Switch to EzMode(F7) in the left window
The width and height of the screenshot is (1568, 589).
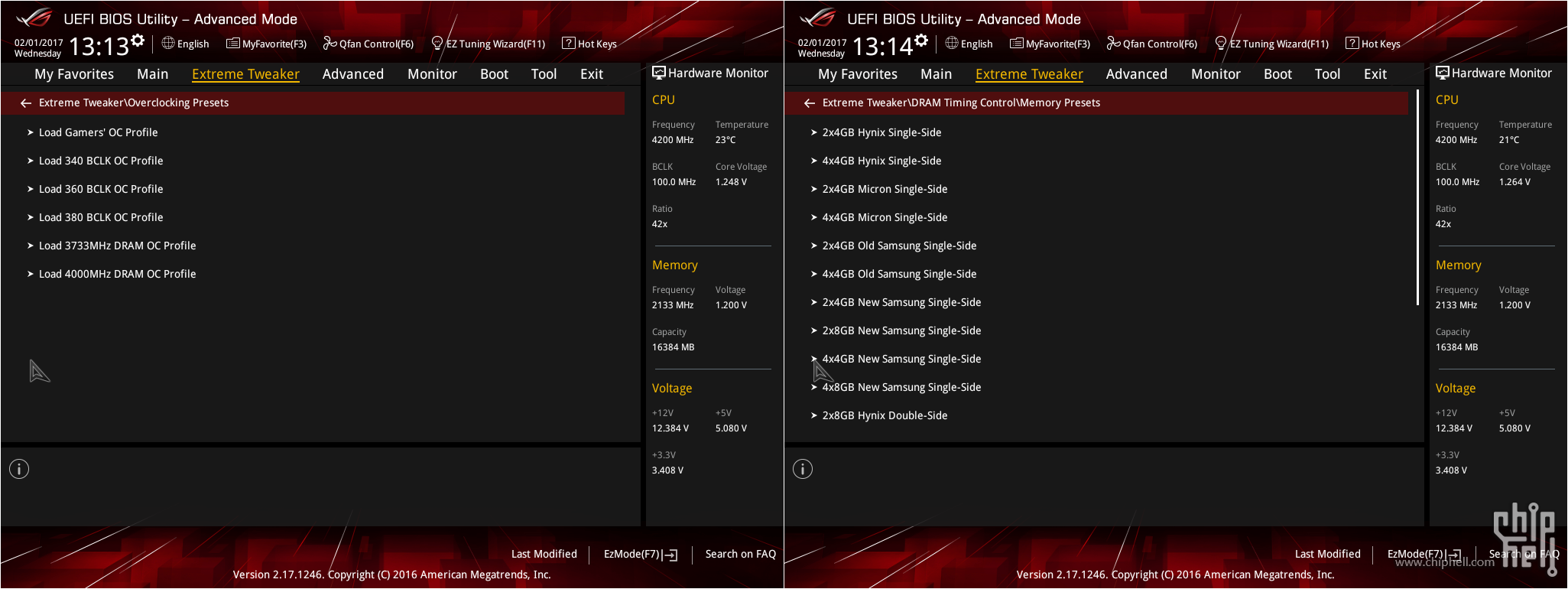tap(641, 554)
